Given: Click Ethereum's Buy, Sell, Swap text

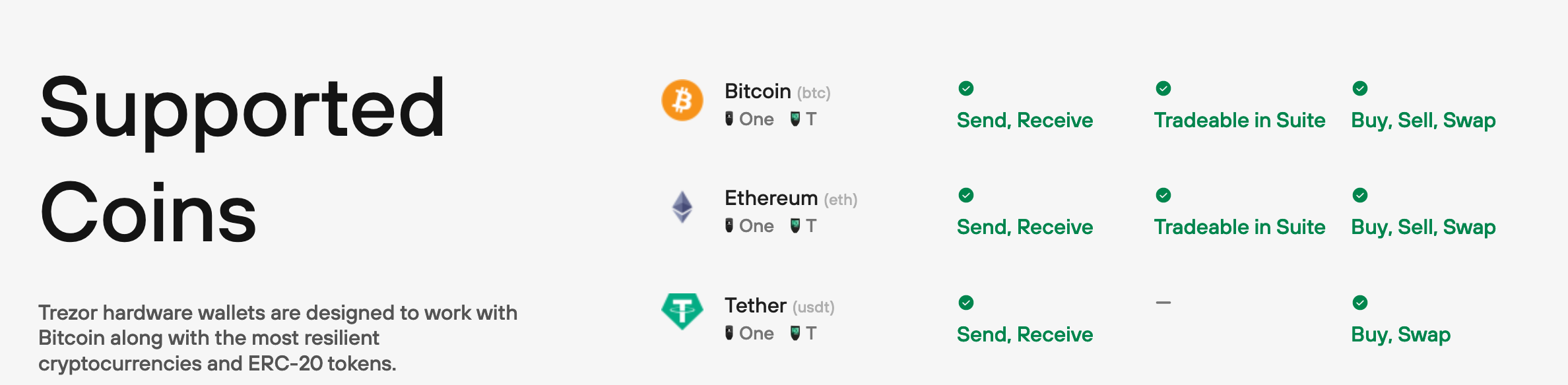Looking at the screenshot, I should [1423, 227].
